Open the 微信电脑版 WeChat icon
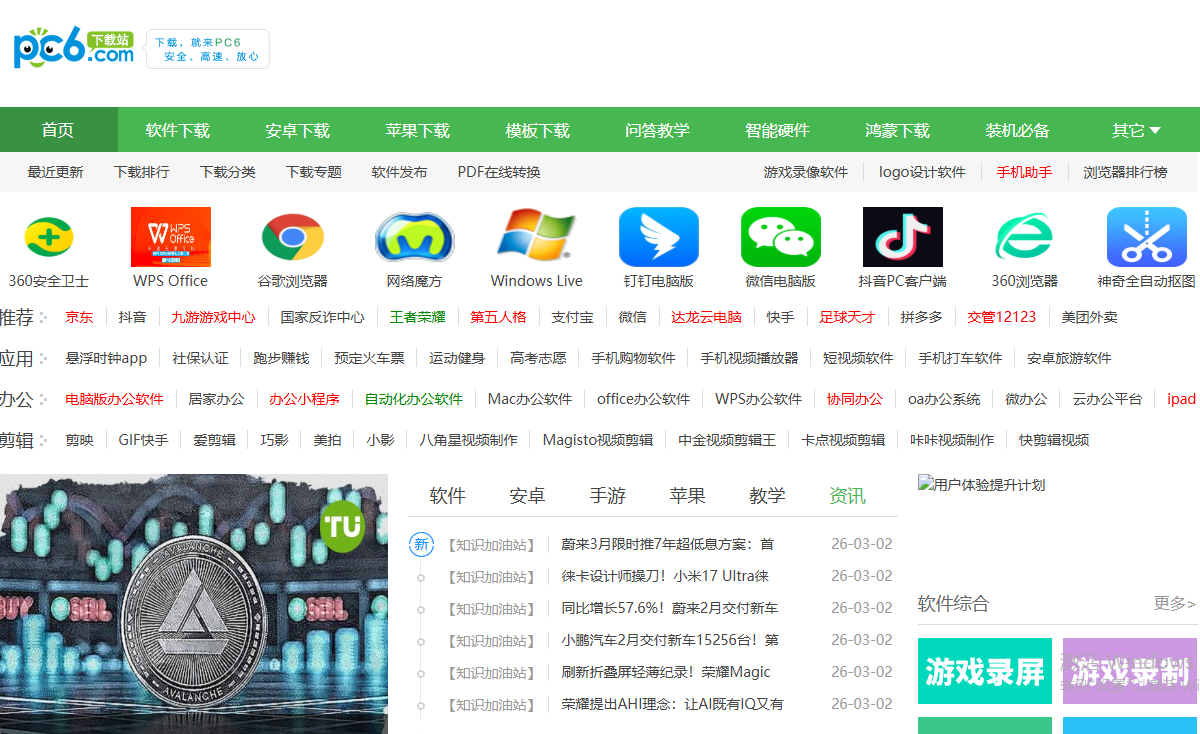The width and height of the screenshot is (1200, 734). (x=781, y=237)
